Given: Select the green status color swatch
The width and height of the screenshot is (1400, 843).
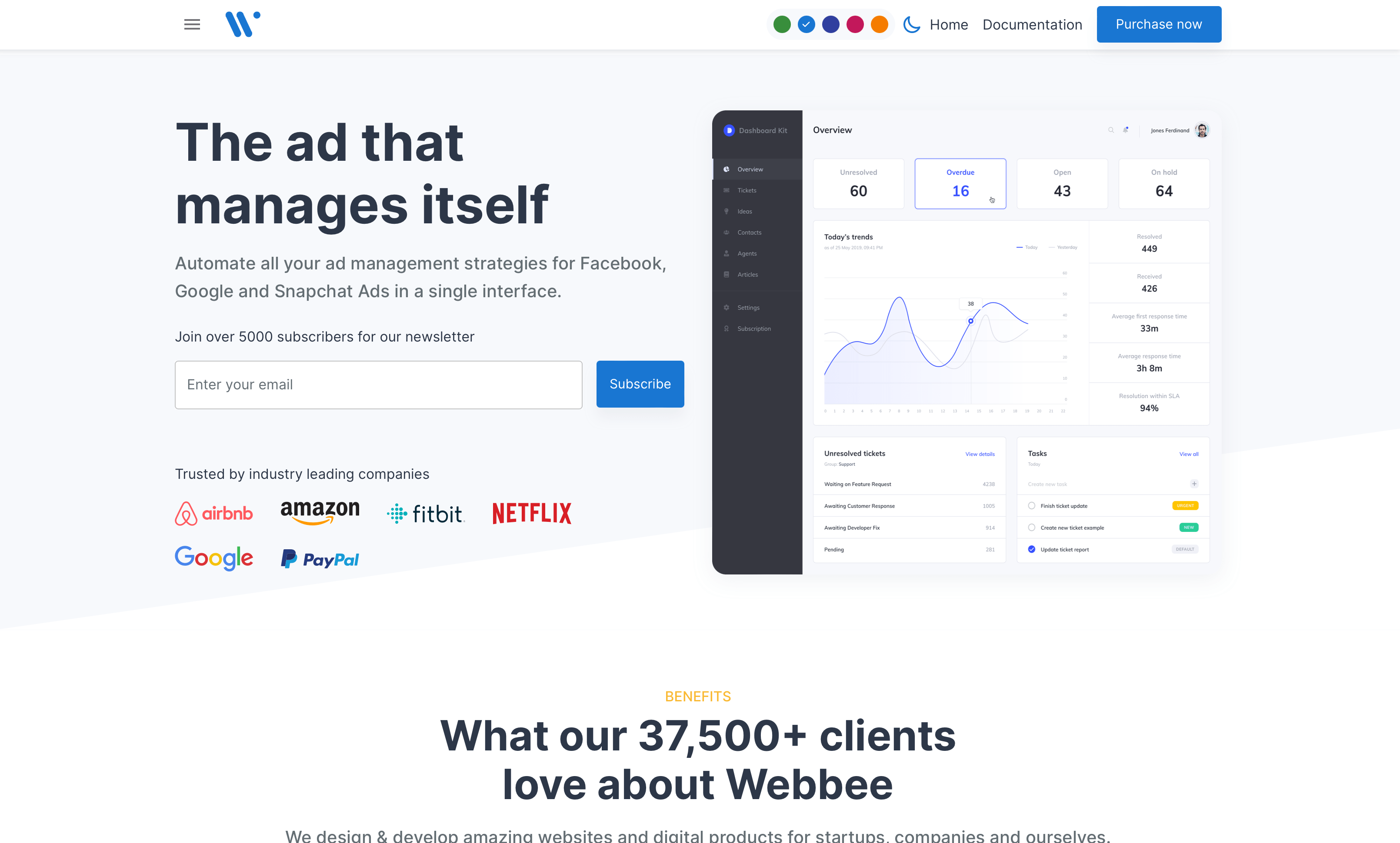Looking at the screenshot, I should tap(782, 24).
